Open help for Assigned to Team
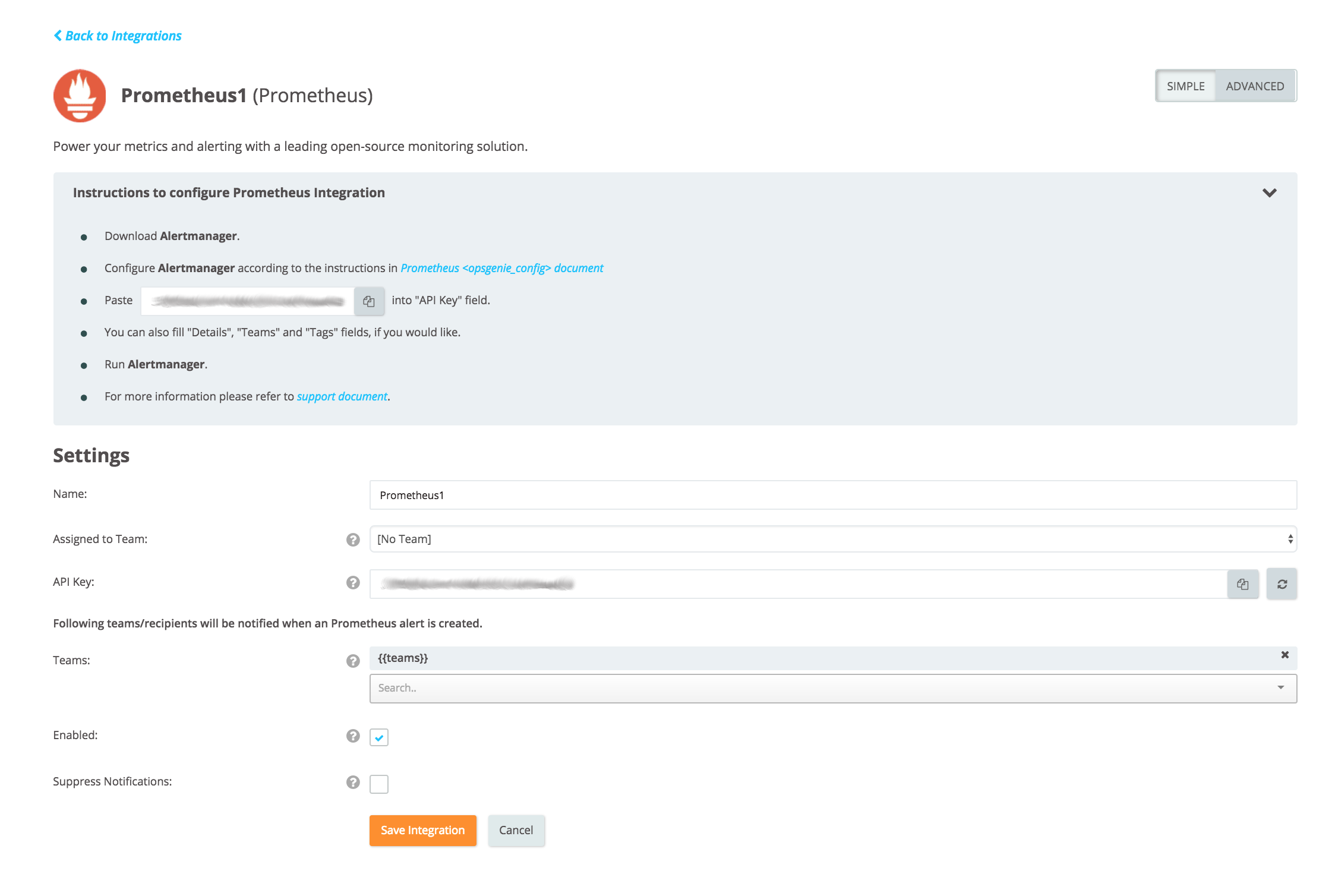This screenshot has height=896, width=1332. (x=353, y=540)
